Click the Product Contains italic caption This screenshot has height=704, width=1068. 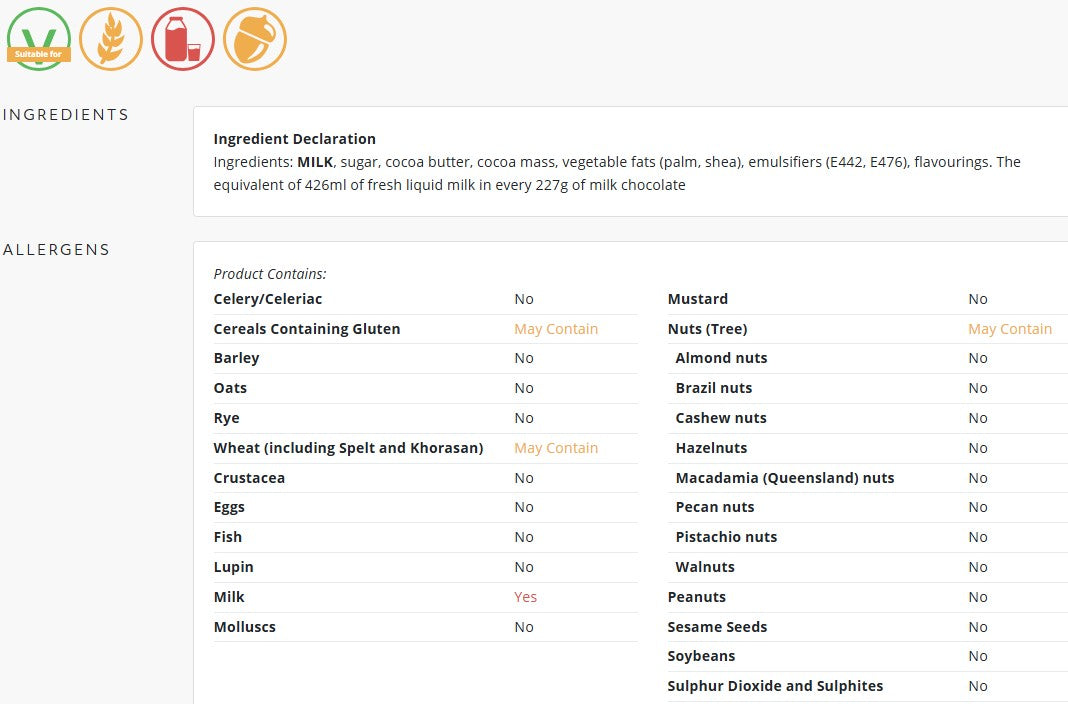[x=270, y=274]
